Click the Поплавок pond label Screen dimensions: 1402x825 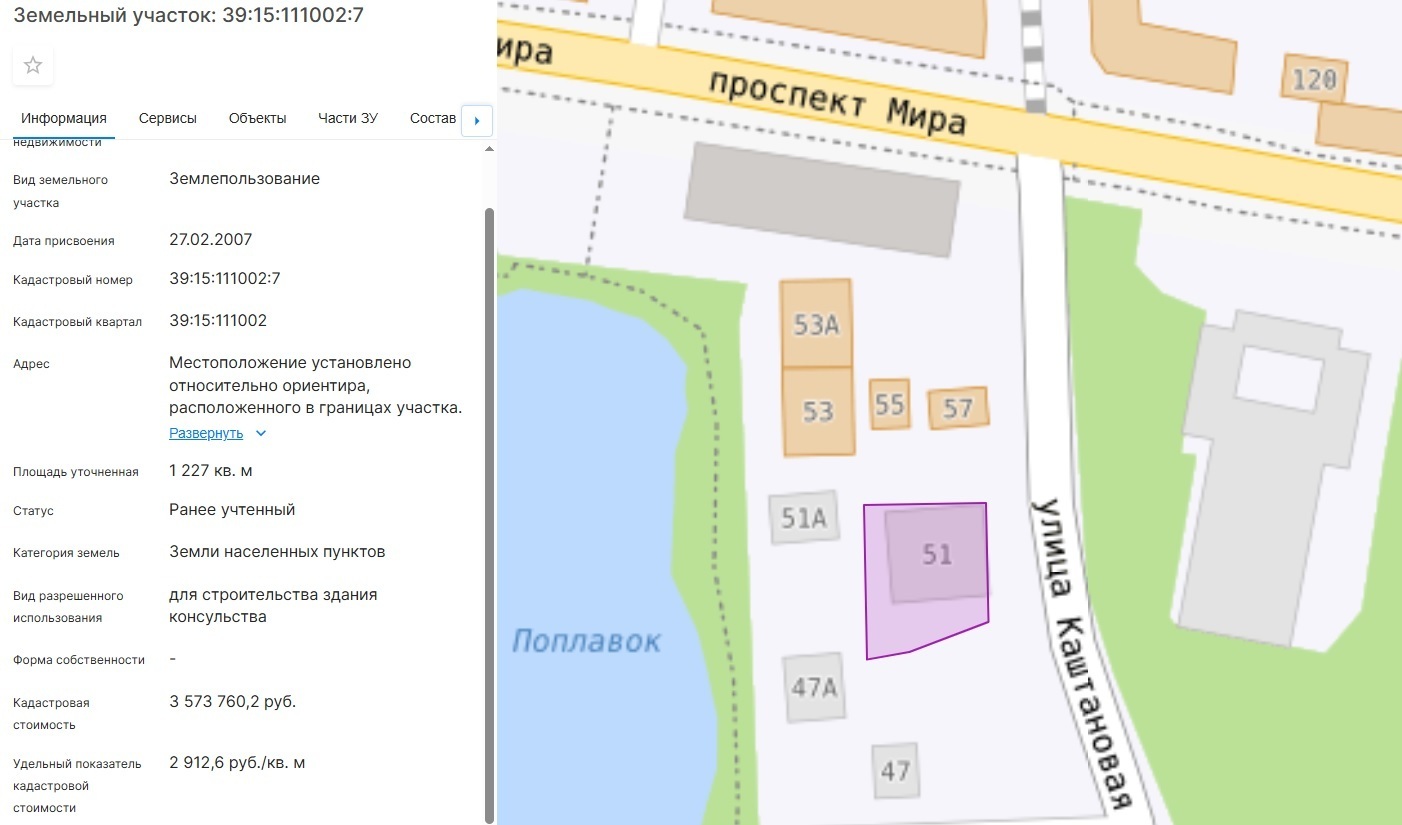click(x=586, y=641)
